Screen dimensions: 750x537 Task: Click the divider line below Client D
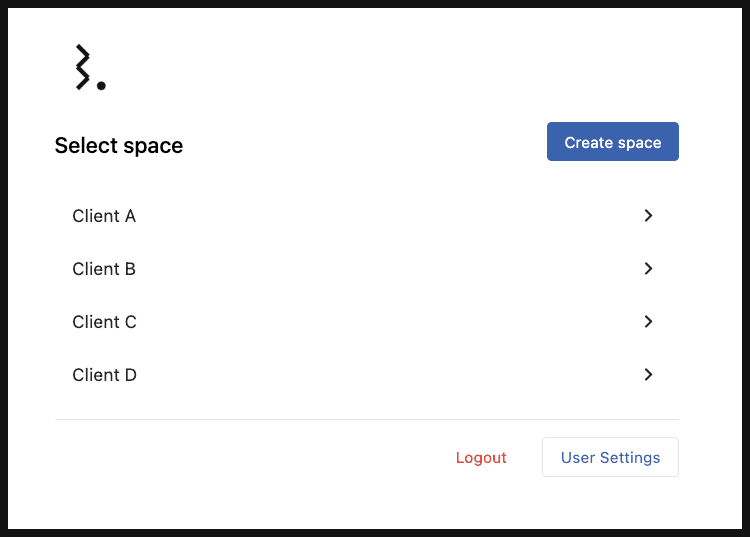[x=366, y=419]
